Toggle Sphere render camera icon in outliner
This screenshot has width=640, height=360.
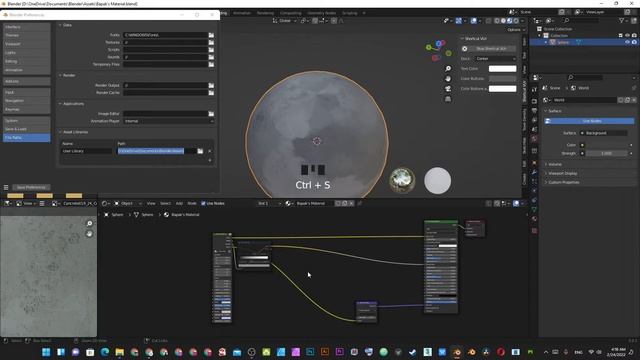click(634, 42)
